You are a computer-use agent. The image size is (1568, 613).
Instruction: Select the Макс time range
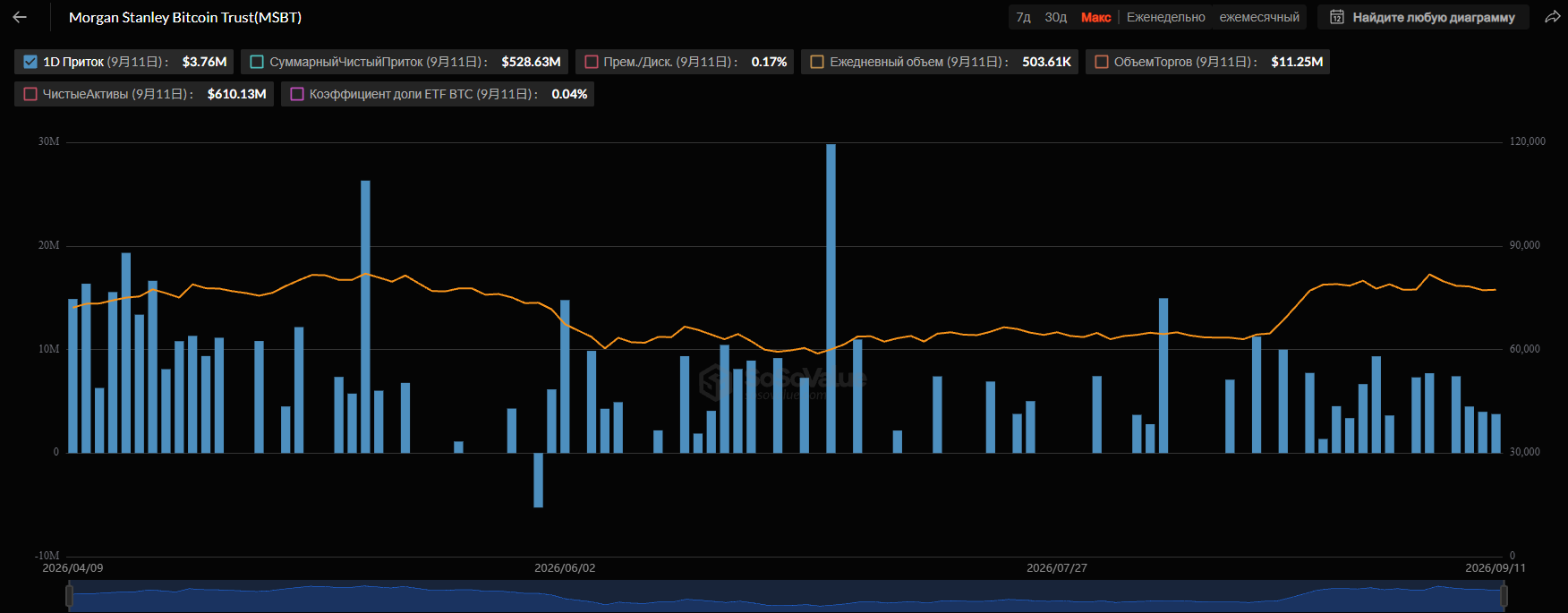click(x=1095, y=17)
